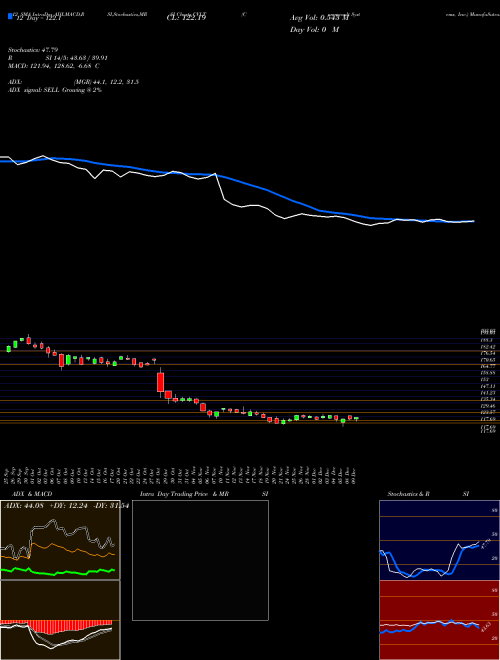Click the 'Stochastics & RSI' panel title
Image resolution: width=500 pixels, height=660 pixels.
[x=428, y=494]
